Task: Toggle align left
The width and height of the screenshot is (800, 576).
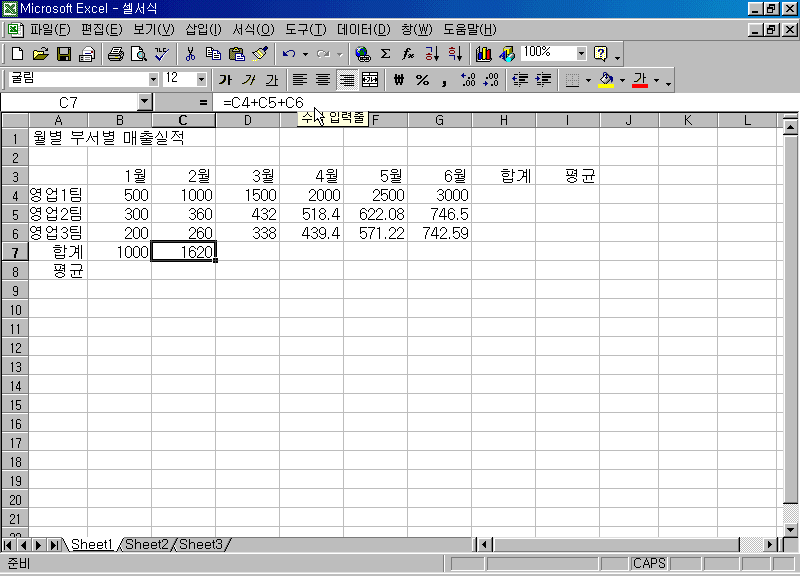Action: (299, 80)
